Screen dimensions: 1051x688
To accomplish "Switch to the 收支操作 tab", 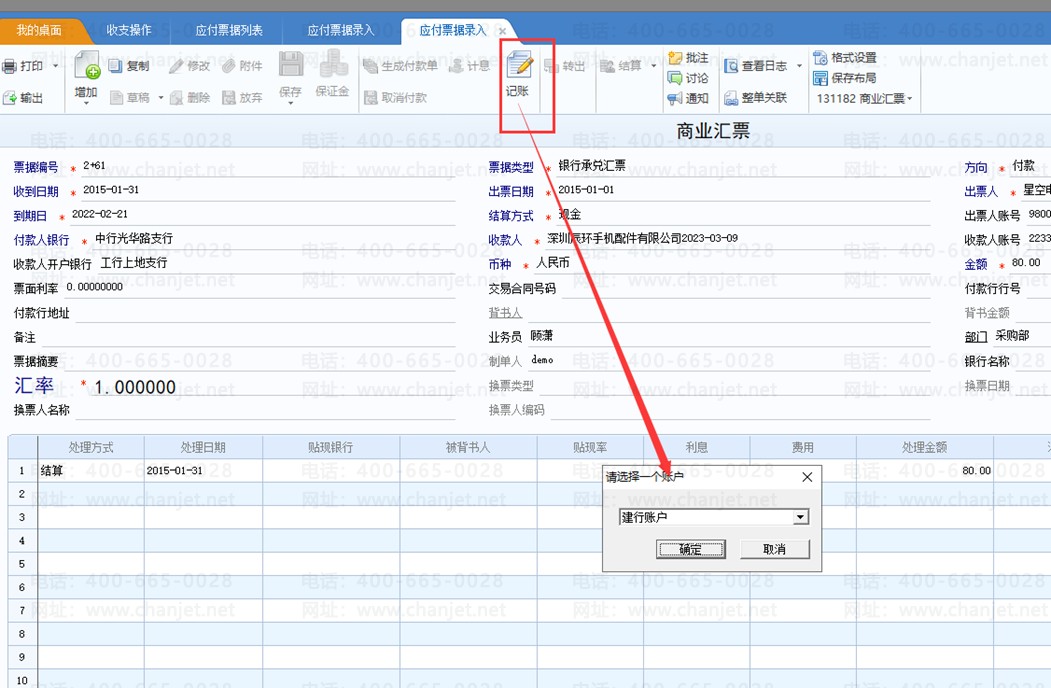I will pyautogui.click(x=129, y=30).
